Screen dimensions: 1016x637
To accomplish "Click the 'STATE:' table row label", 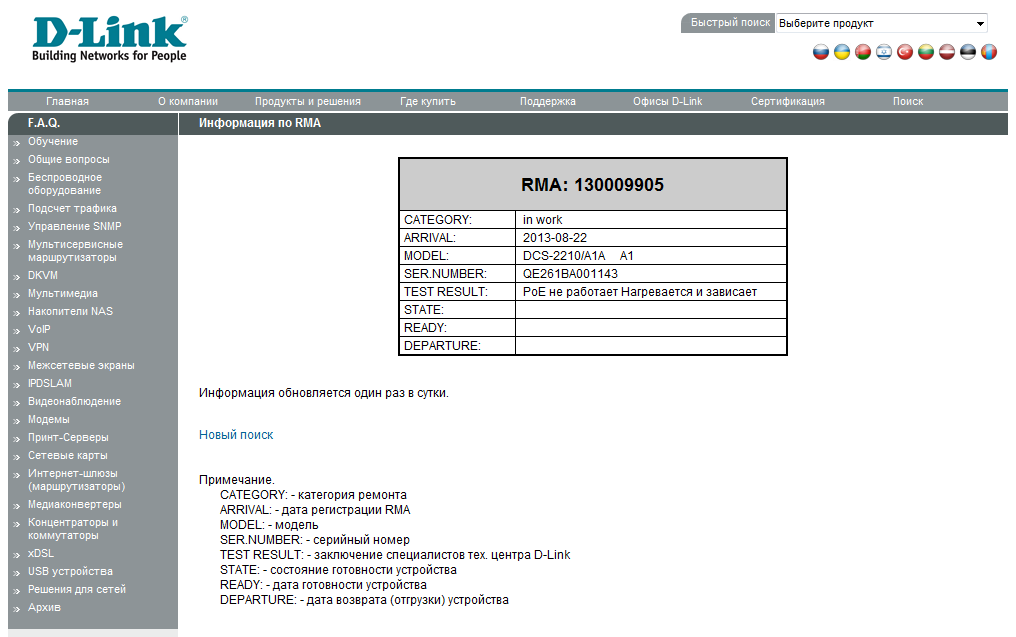I will [x=424, y=310].
